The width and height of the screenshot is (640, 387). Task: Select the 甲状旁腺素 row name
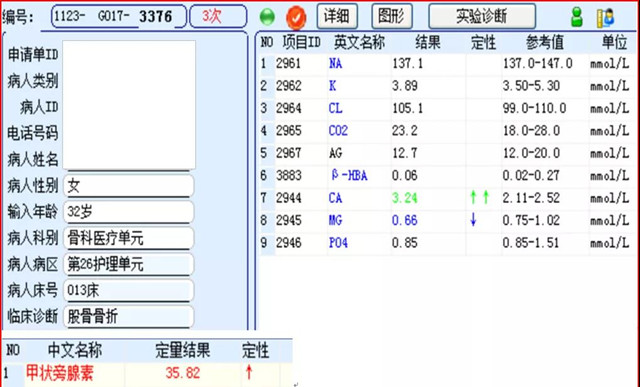(60, 373)
